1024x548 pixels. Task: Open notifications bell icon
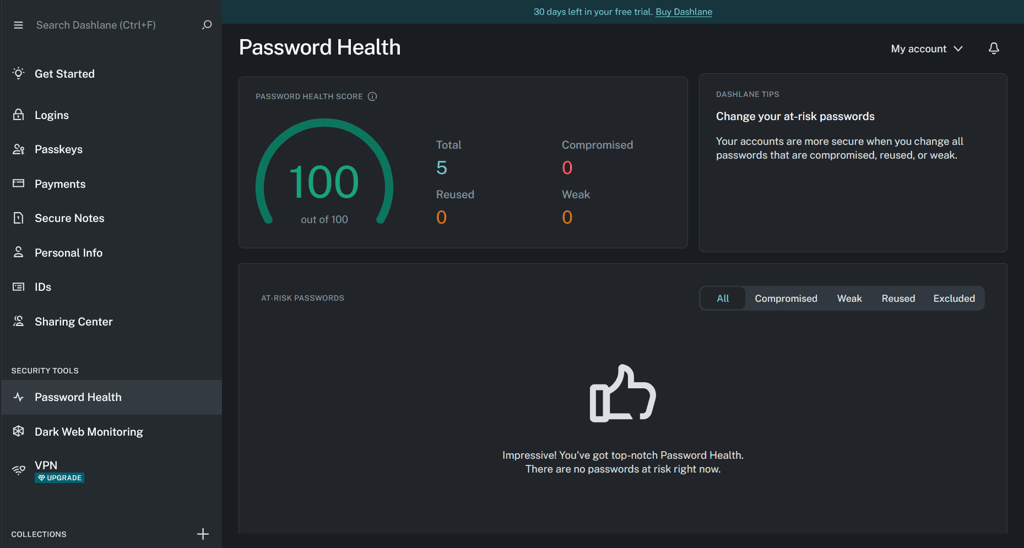tap(993, 48)
